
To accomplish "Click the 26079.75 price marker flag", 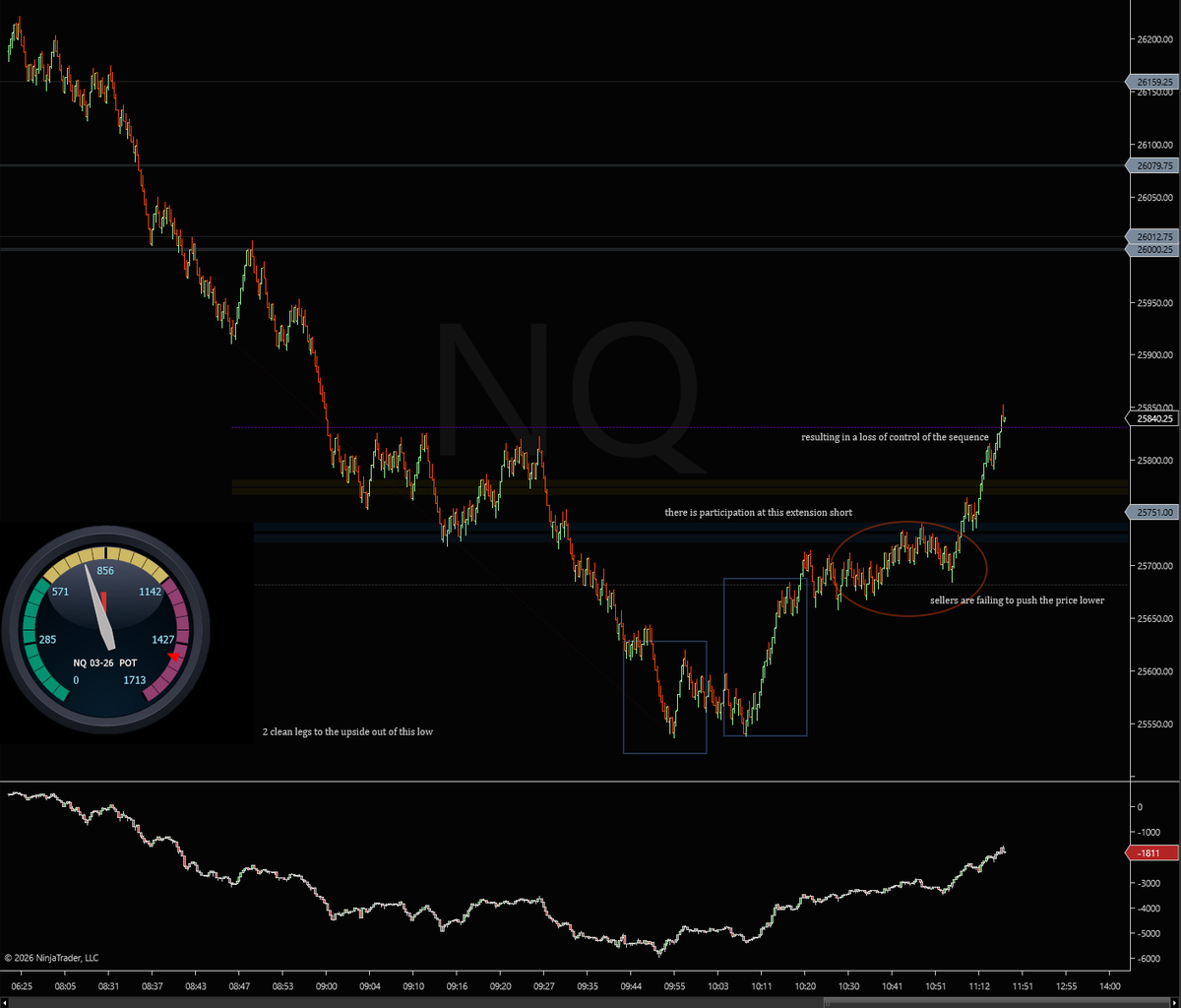I will click(1152, 165).
